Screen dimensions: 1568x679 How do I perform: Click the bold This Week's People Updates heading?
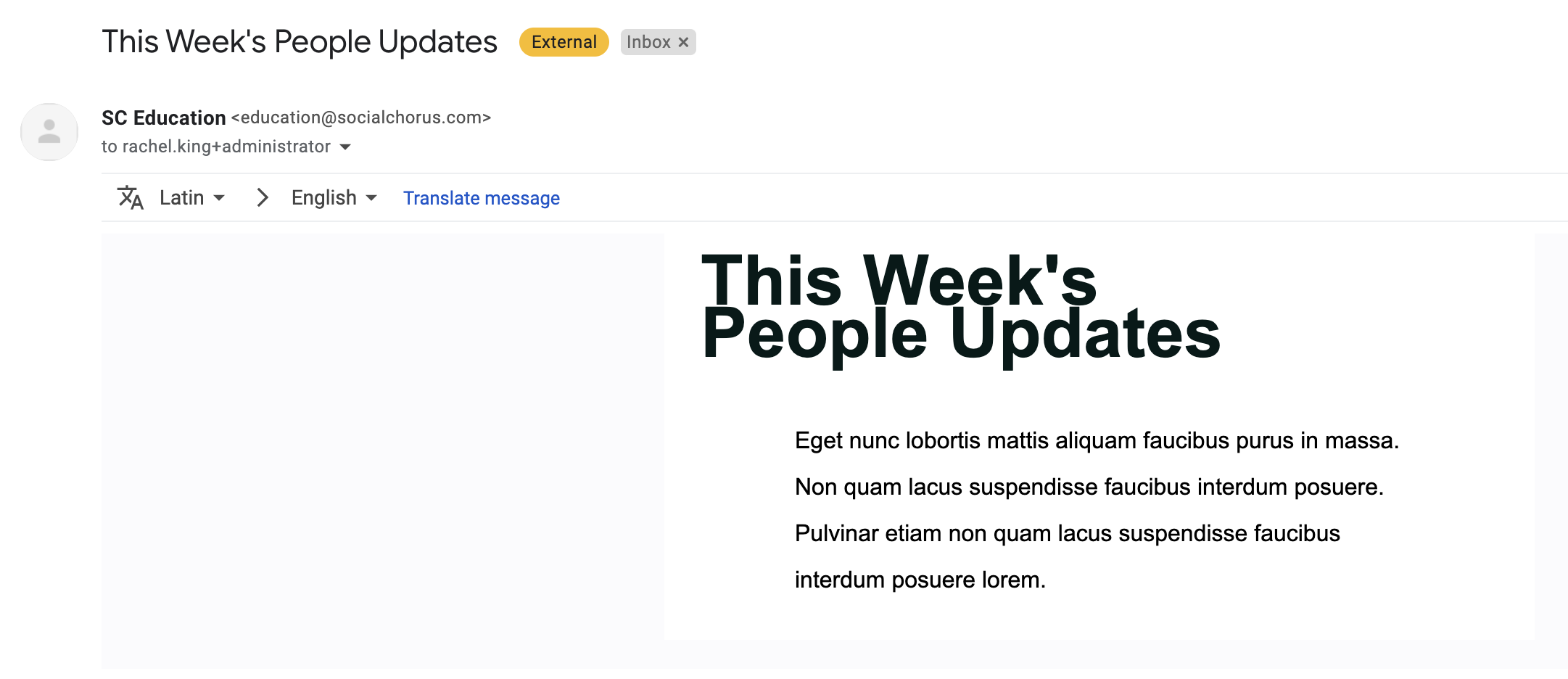click(x=961, y=307)
